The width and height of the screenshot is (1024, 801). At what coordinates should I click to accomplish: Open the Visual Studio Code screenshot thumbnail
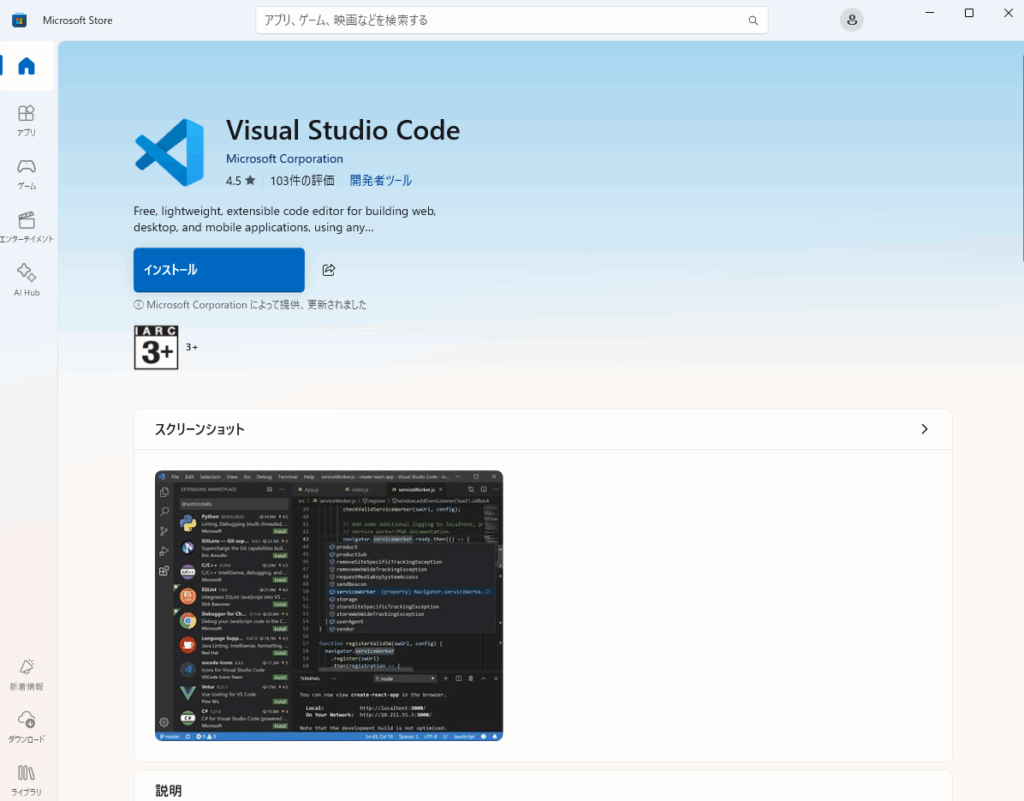329,606
